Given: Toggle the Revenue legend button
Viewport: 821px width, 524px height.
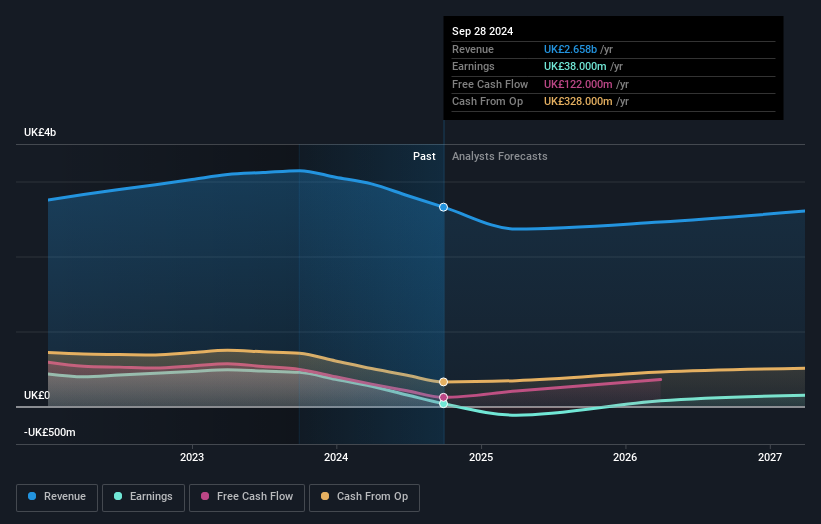Looking at the screenshot, I should click(x=57, y=497).
